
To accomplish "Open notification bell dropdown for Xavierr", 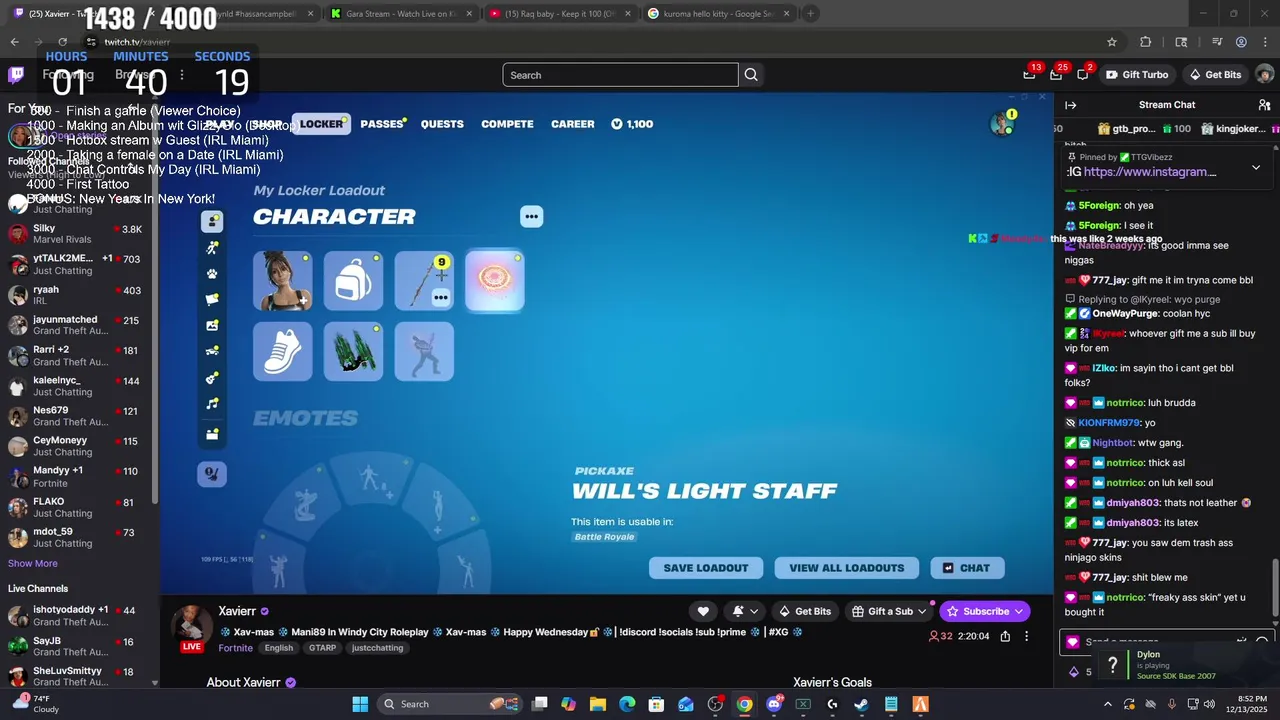I will (x=745, y=611).
